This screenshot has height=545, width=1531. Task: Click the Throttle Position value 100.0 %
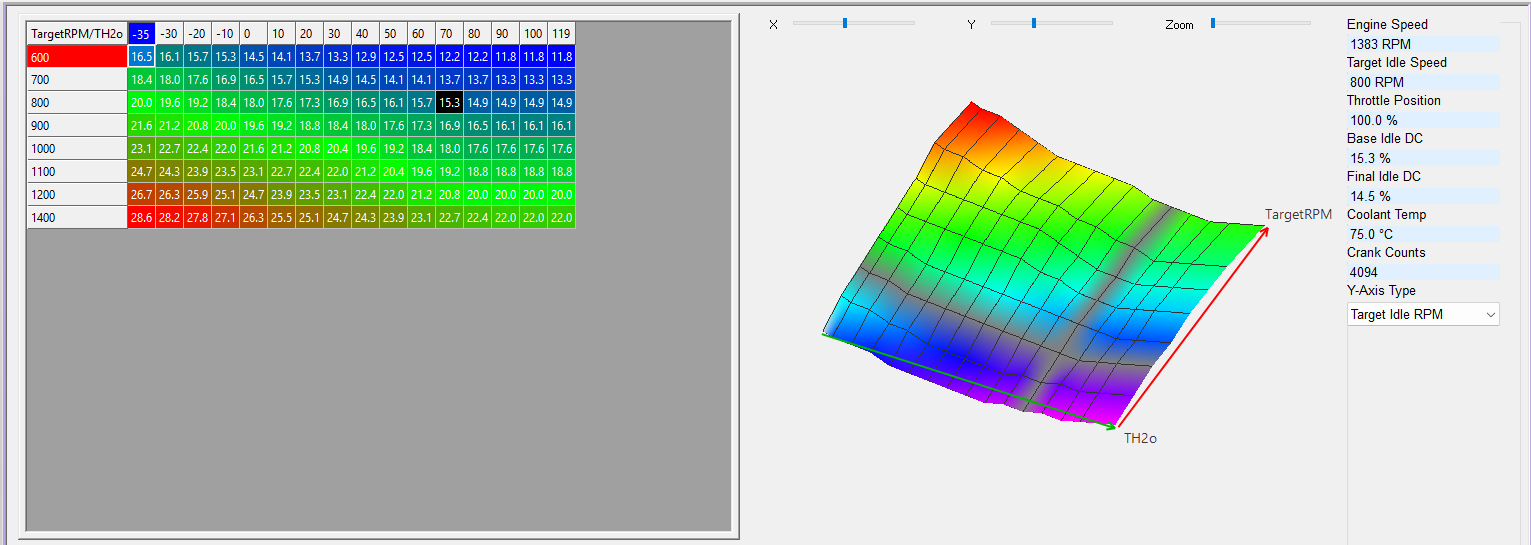(1423, 120)
